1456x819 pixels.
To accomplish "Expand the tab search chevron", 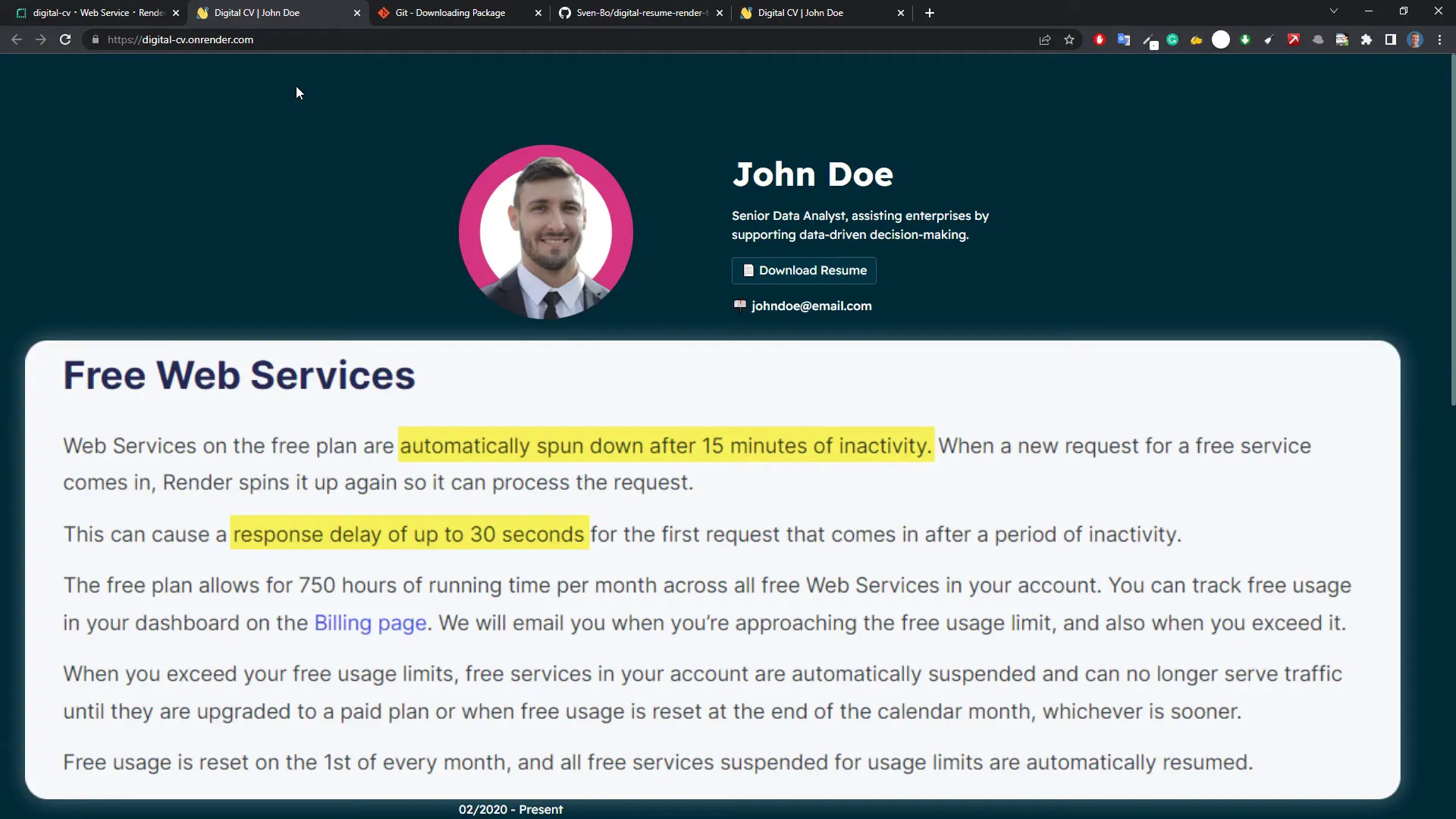I will (1334, 11).
